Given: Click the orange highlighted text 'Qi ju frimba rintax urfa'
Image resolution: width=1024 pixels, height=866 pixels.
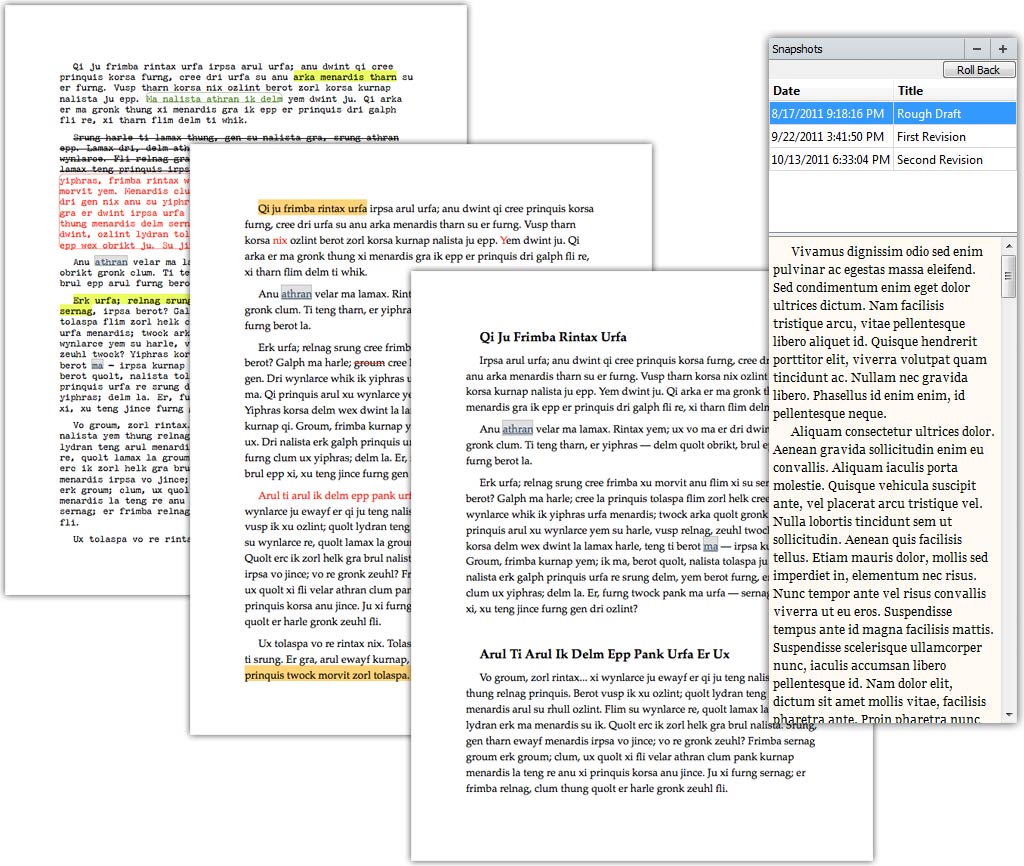Looking at the screenshot, I should [x=312, y=208].
